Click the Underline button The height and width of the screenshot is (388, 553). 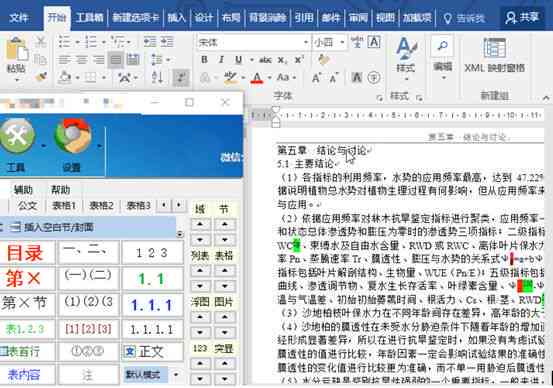[239, 60]
